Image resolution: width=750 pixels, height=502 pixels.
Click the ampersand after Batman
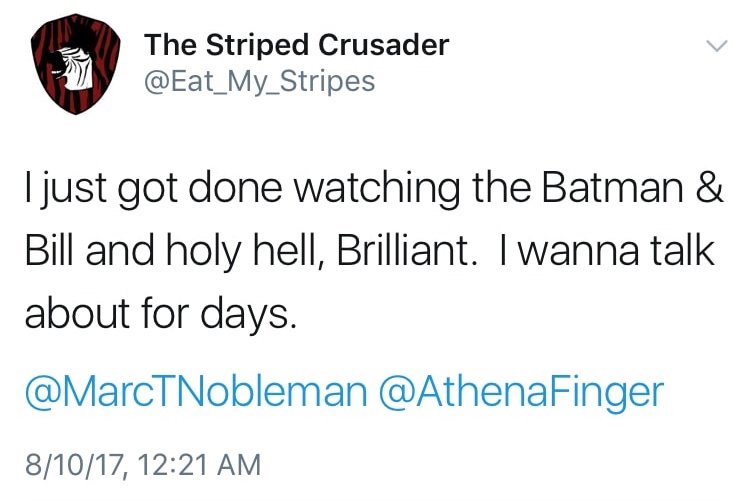click(x=706, y=190)
